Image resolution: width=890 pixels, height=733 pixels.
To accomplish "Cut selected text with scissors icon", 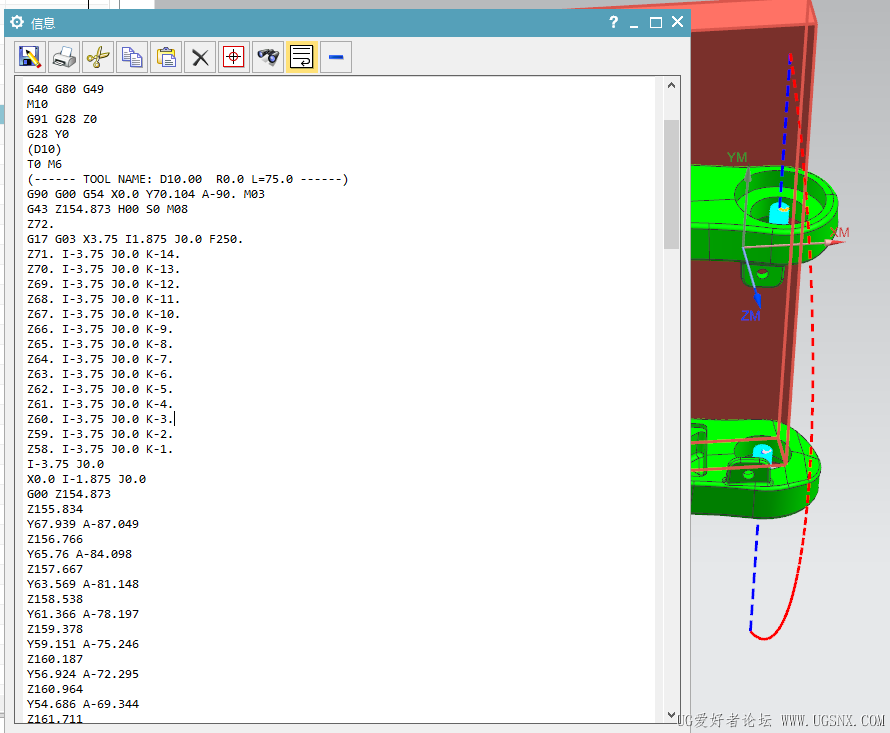I will (x=98, y=57).
